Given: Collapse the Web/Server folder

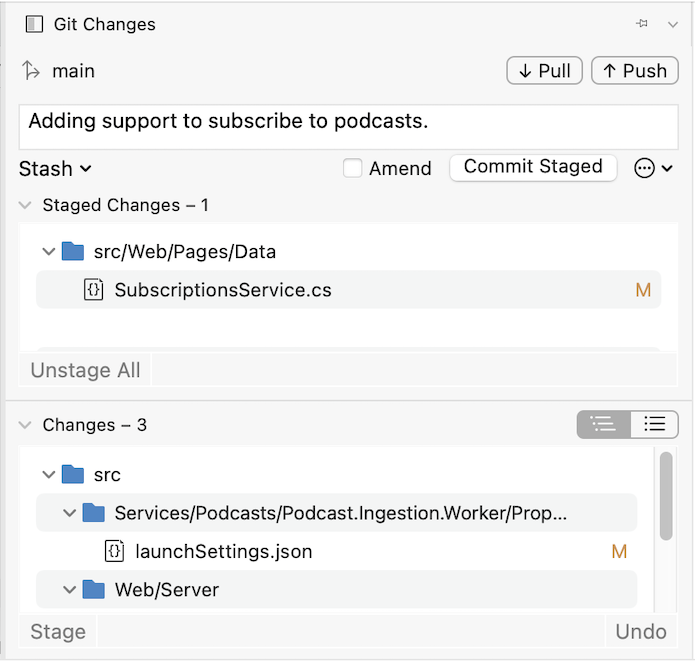Looking at the screenshot, I should pyautogui.click(x=69, y=590).
